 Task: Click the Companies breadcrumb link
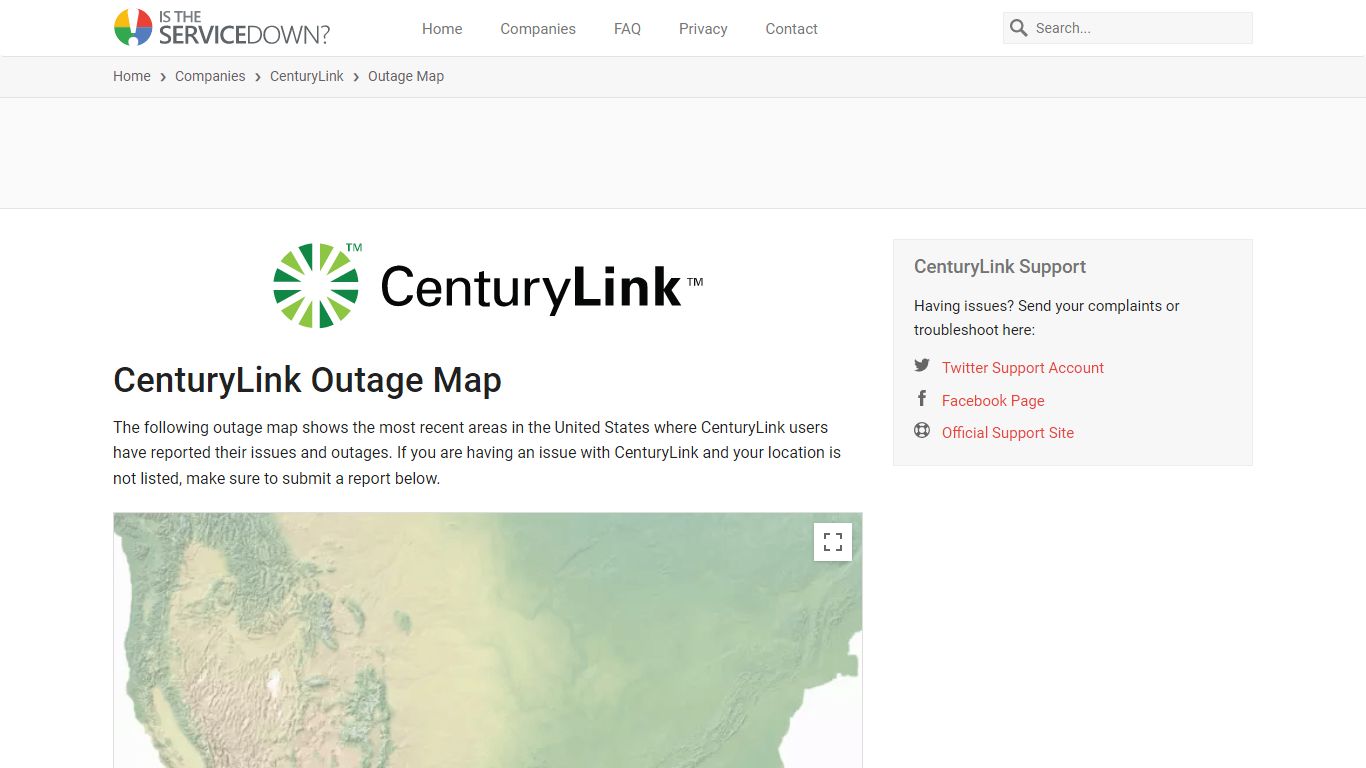210,76
